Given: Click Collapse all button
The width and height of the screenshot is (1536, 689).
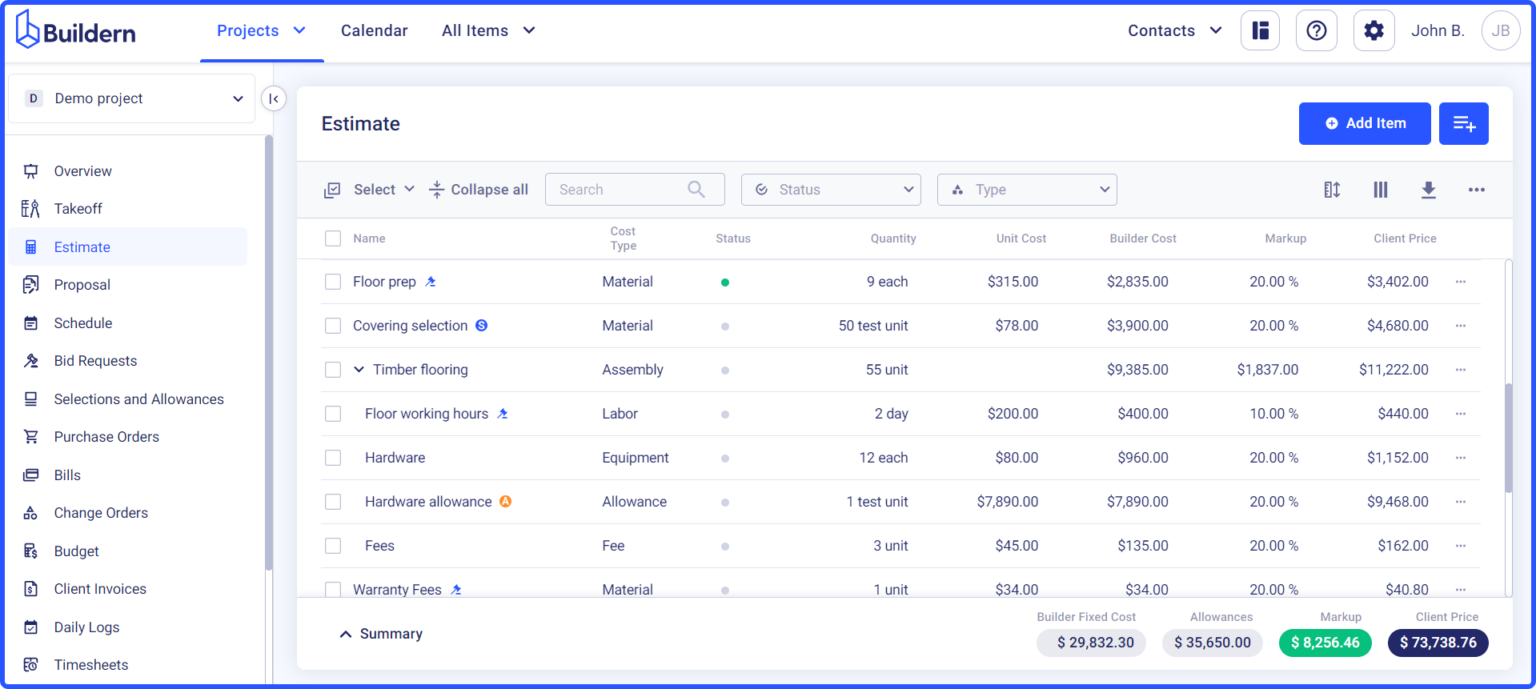Looking at the screenshot, I should click(478, 190).
